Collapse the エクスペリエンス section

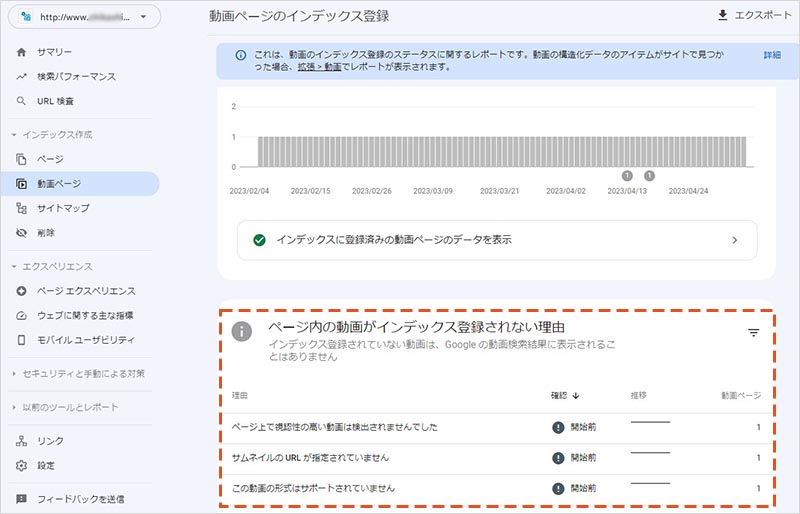click(x=14, y=266)
